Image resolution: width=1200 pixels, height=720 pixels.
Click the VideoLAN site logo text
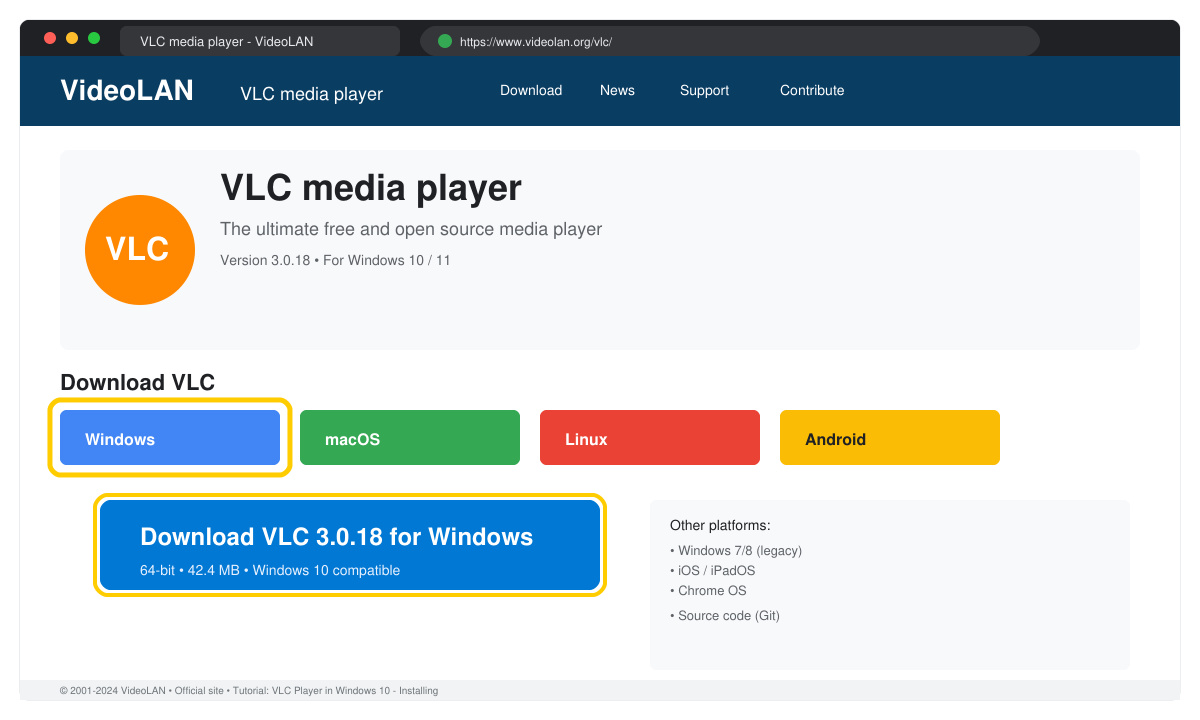coord(127,90)
